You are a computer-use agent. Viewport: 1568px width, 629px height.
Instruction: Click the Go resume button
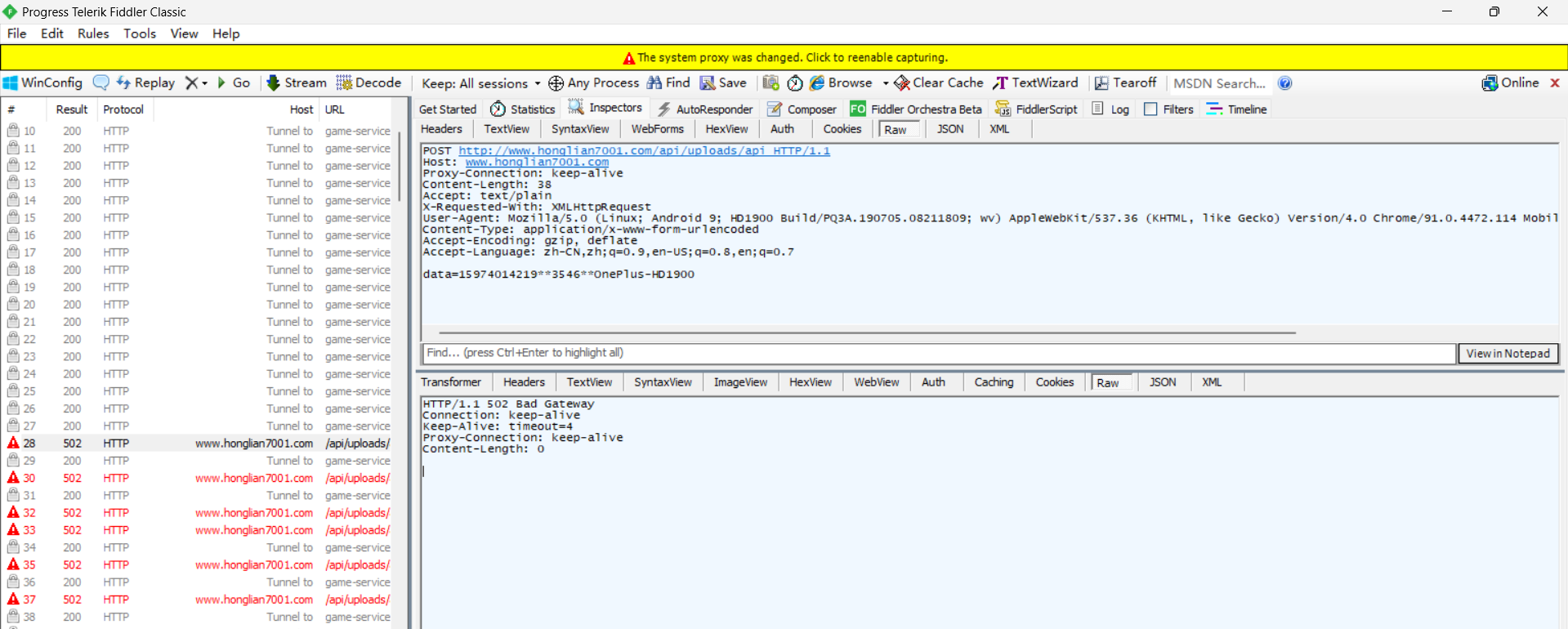coord(234,83)
